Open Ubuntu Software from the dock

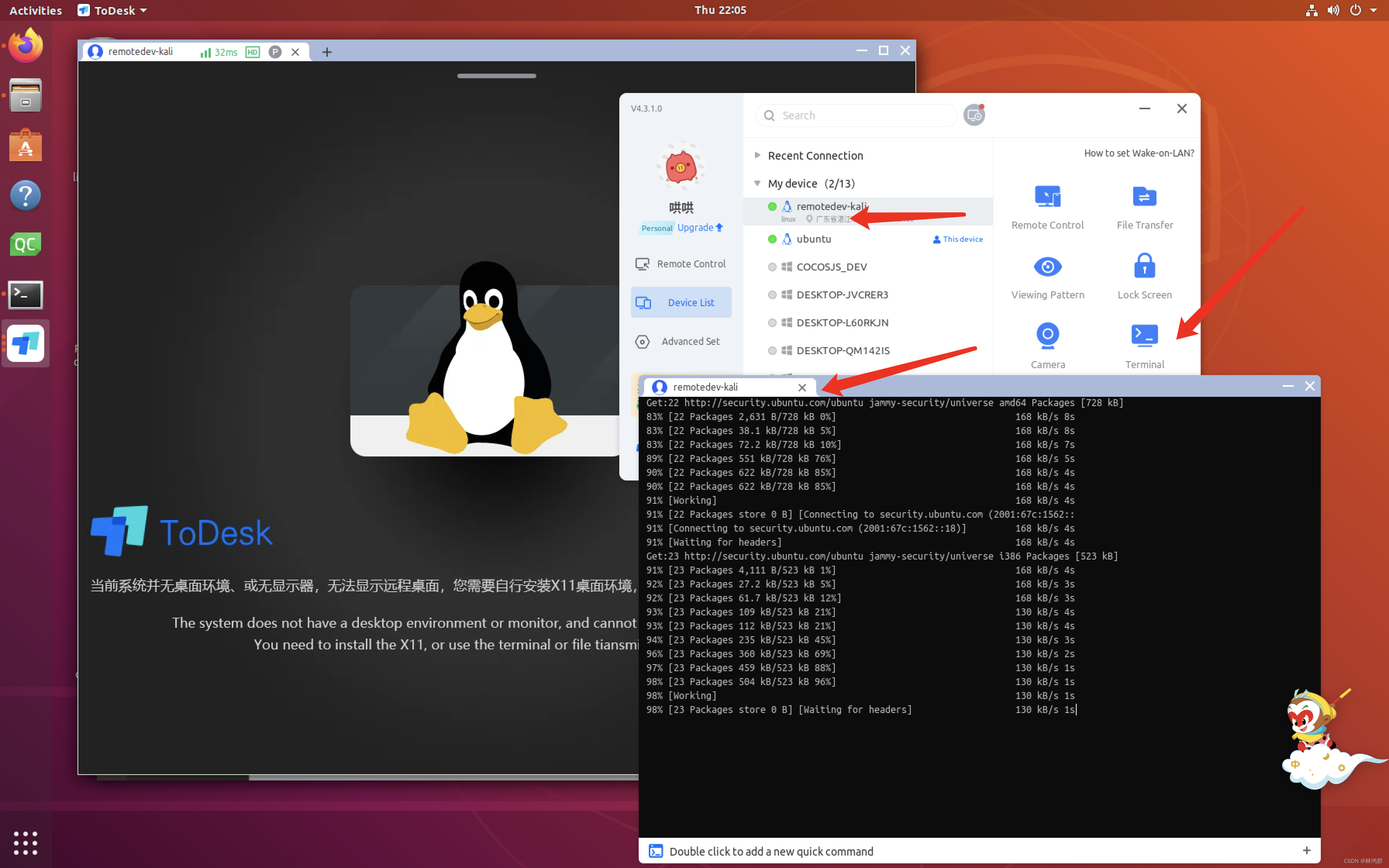click(x=25, y=145)
